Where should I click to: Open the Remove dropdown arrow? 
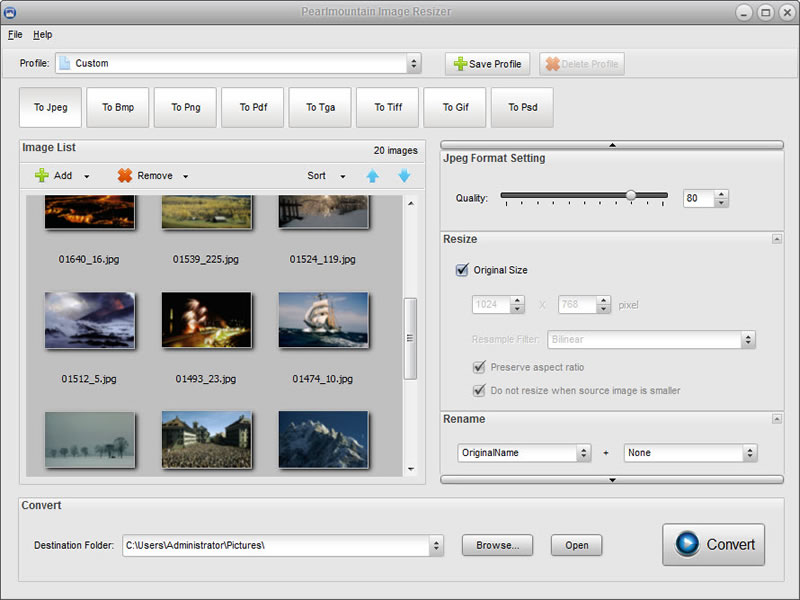(186, 177)
